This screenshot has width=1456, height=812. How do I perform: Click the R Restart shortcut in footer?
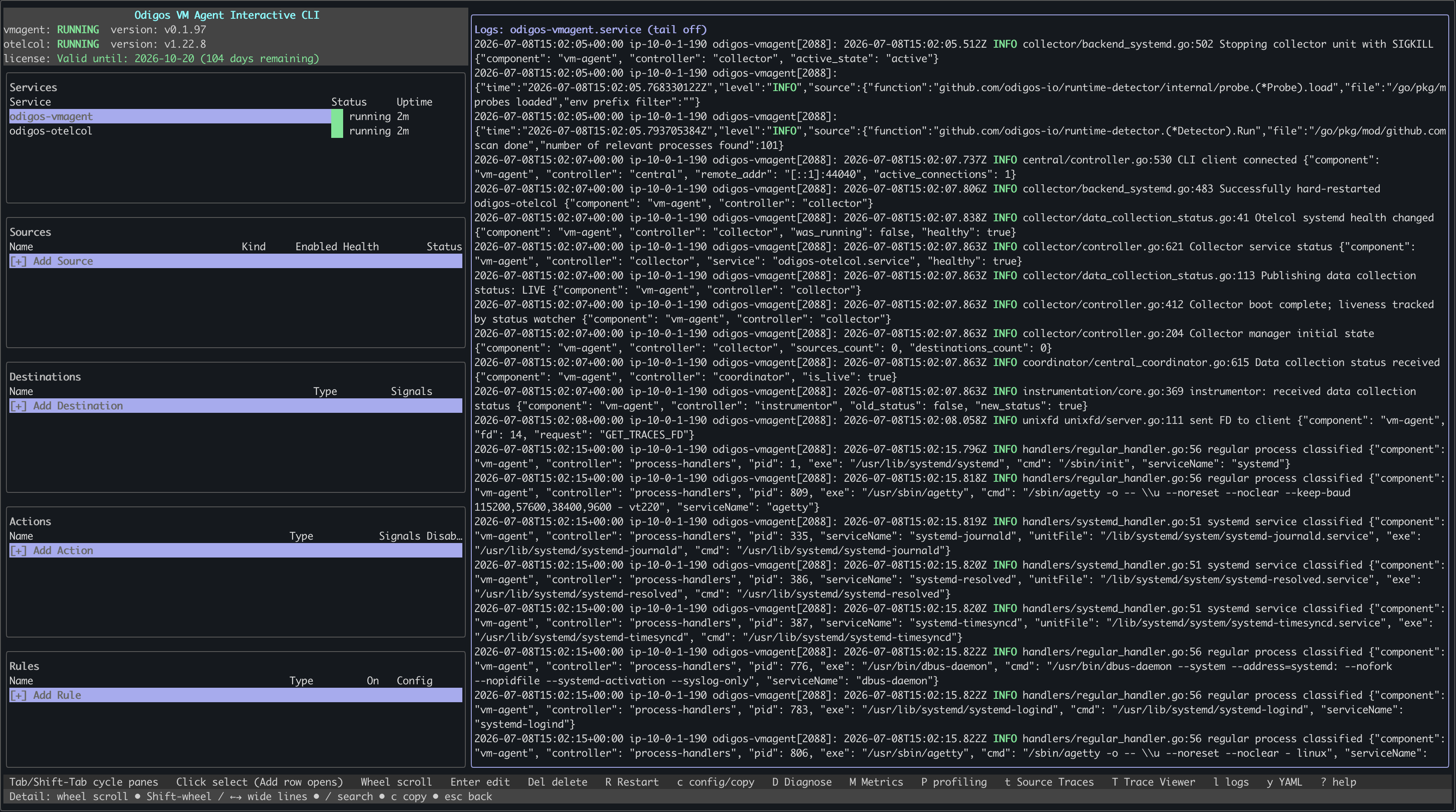(x=632, y=782)
